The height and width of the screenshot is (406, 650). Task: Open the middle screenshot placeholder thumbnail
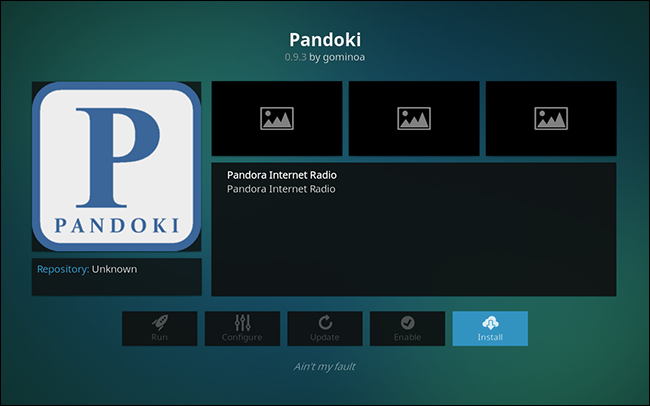click(x=414, y=119)
